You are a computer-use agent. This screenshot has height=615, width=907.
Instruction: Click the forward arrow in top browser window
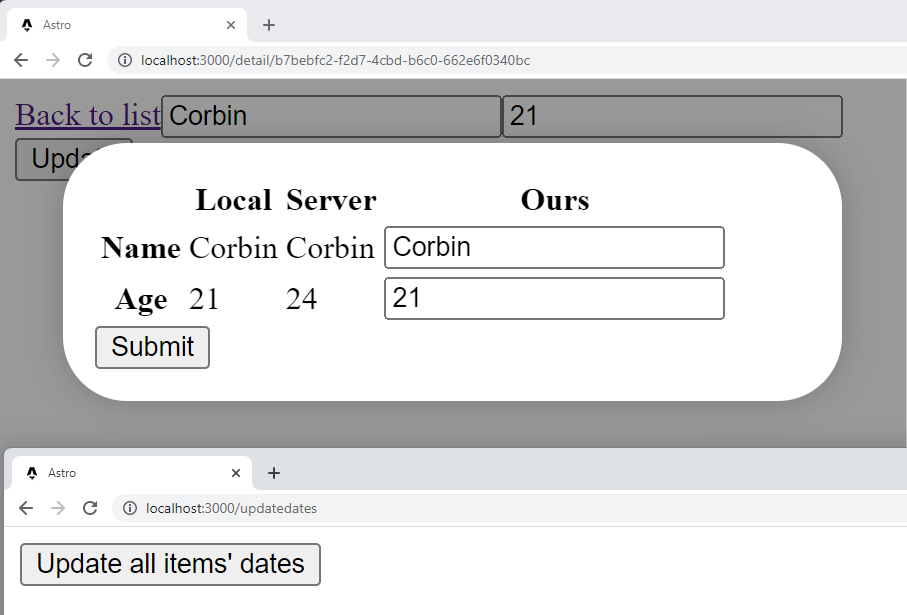(53, 60)
